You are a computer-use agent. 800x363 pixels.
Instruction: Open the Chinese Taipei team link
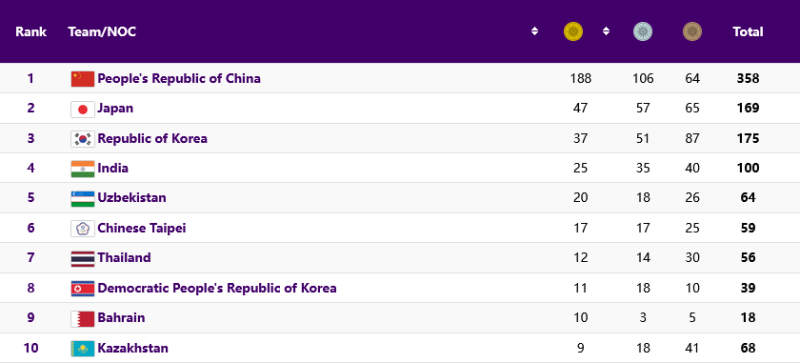click(x=142, y=228)
